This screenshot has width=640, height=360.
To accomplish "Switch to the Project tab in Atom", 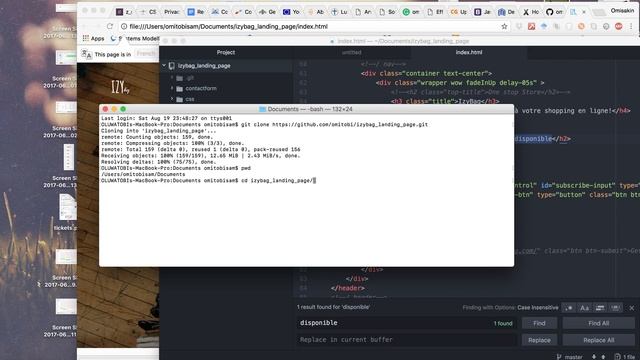I will [x=226, y=52].
